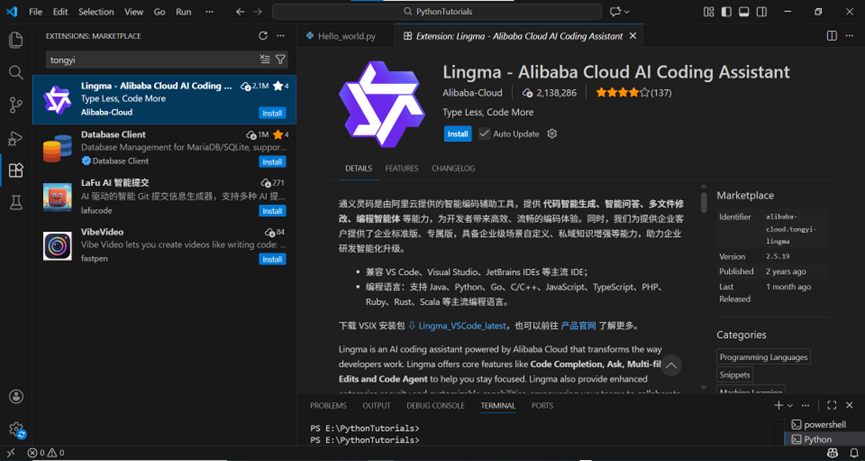Image resolution: width=865 pixels, height=461 pixels.
Task: Open the Accounts icon in activity bar
Action: pos(16,396)
